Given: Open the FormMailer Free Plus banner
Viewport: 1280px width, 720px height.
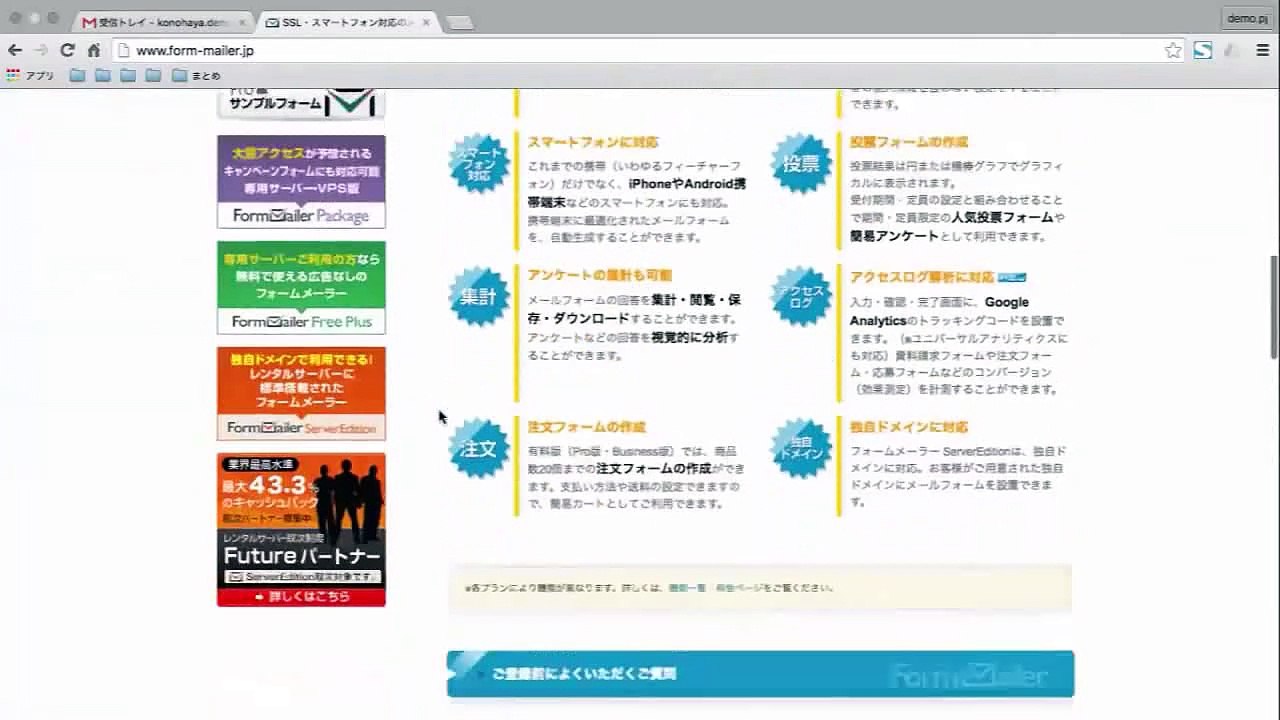Looking at the screenshot, I should (301, 288).
